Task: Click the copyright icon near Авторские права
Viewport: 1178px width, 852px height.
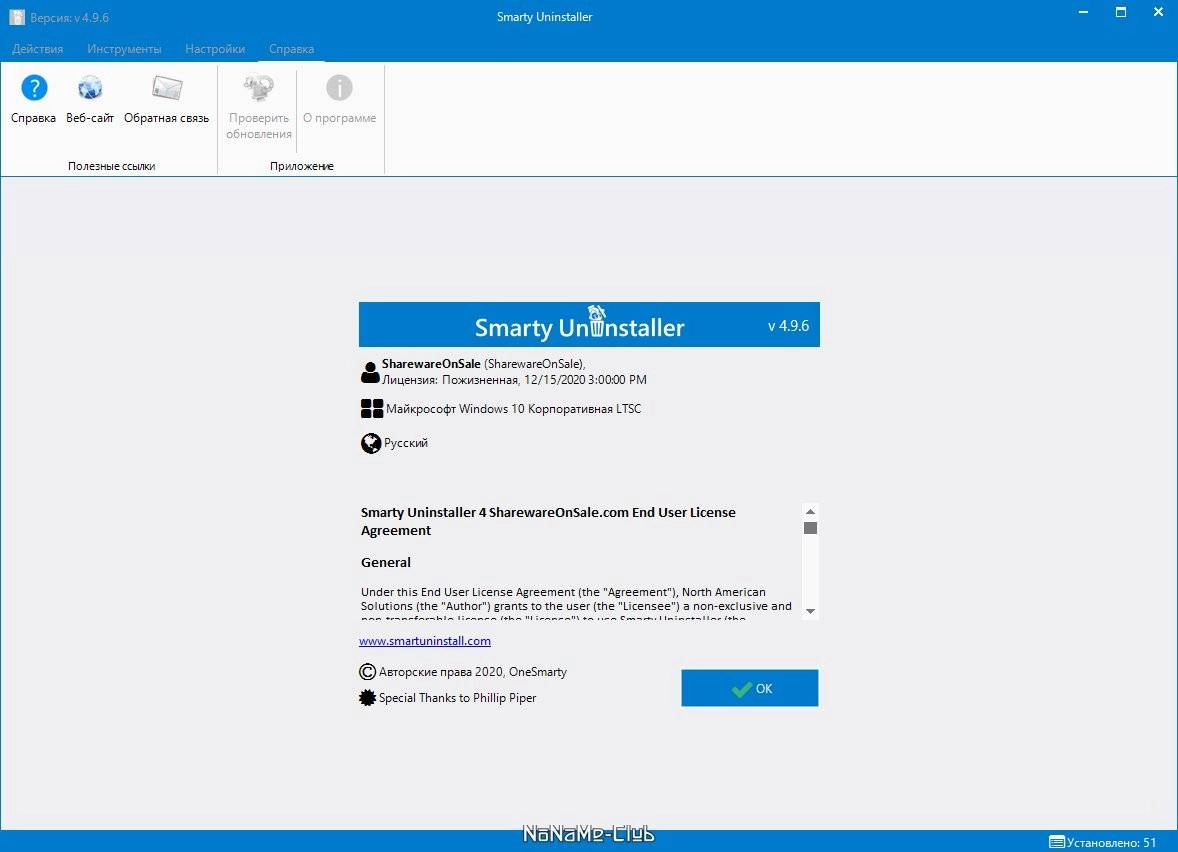Action: [367, 672]
